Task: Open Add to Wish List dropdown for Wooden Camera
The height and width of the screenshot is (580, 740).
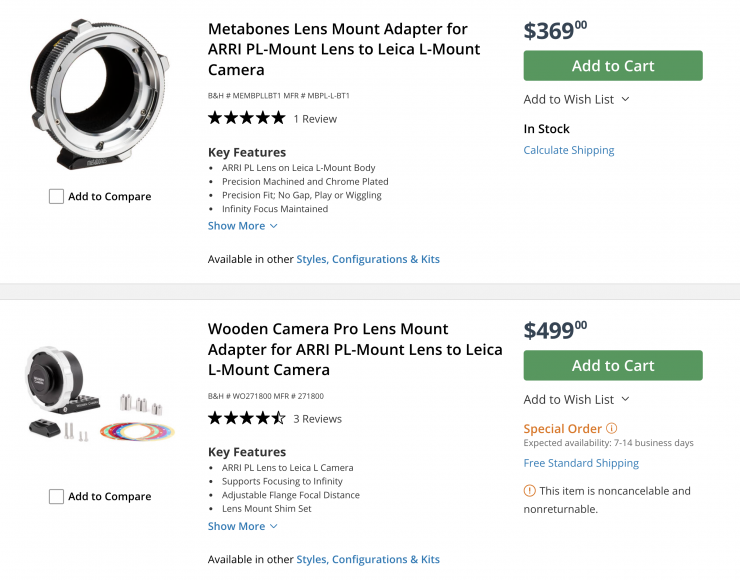Action: [x=576, y=399]
